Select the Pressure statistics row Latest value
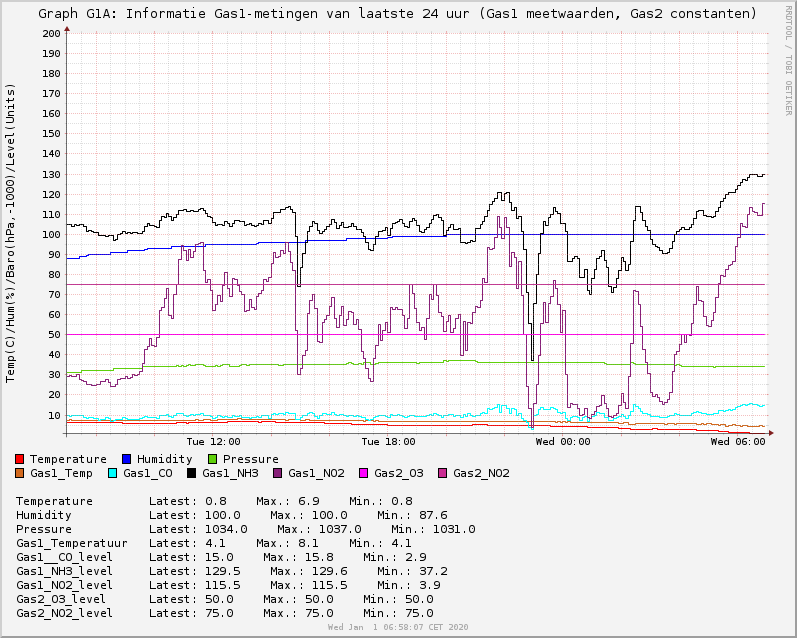The image size is (797, 638). coord(226,529)
